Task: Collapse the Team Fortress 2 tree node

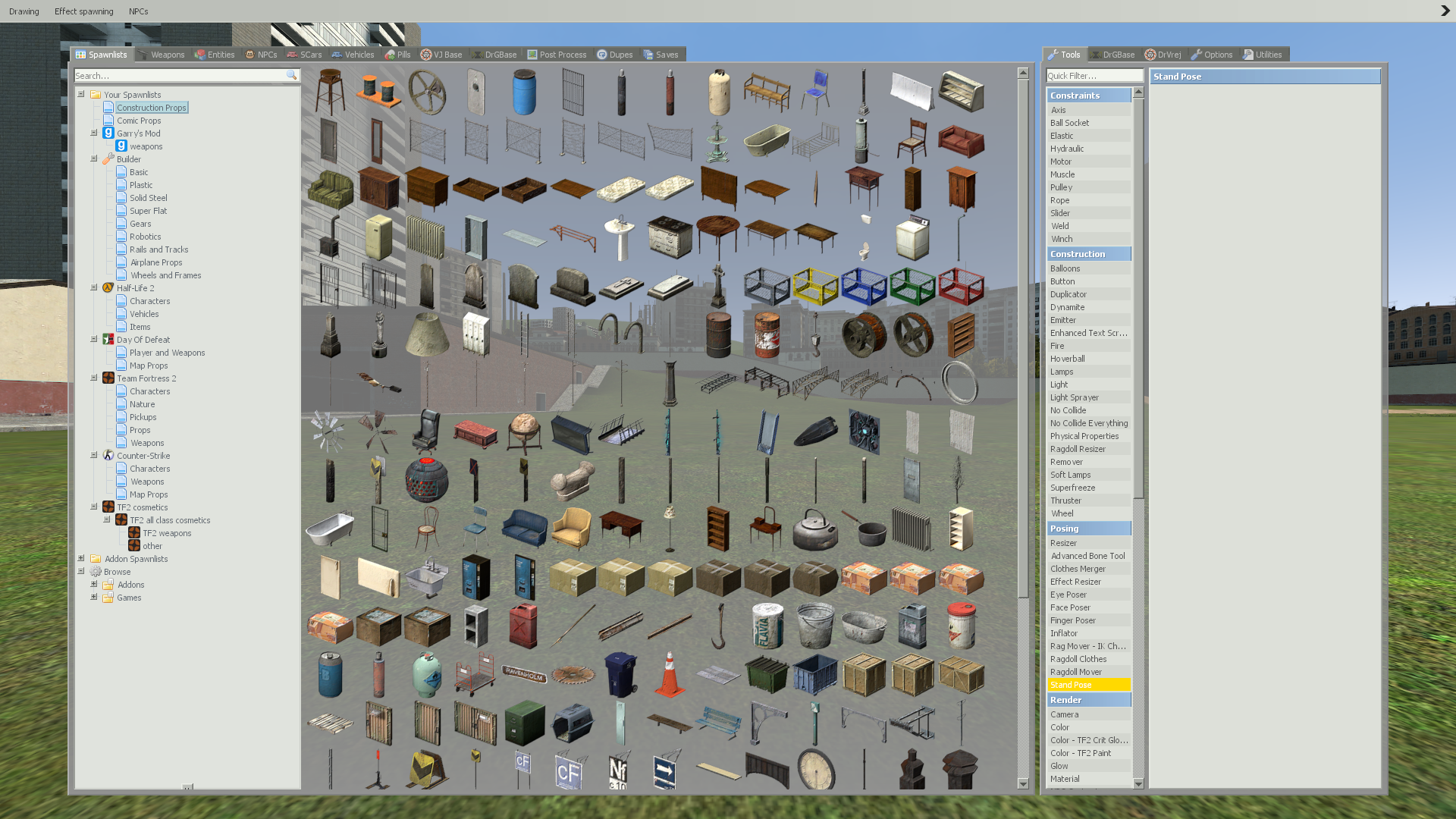Action: click(x=94, y=378)
